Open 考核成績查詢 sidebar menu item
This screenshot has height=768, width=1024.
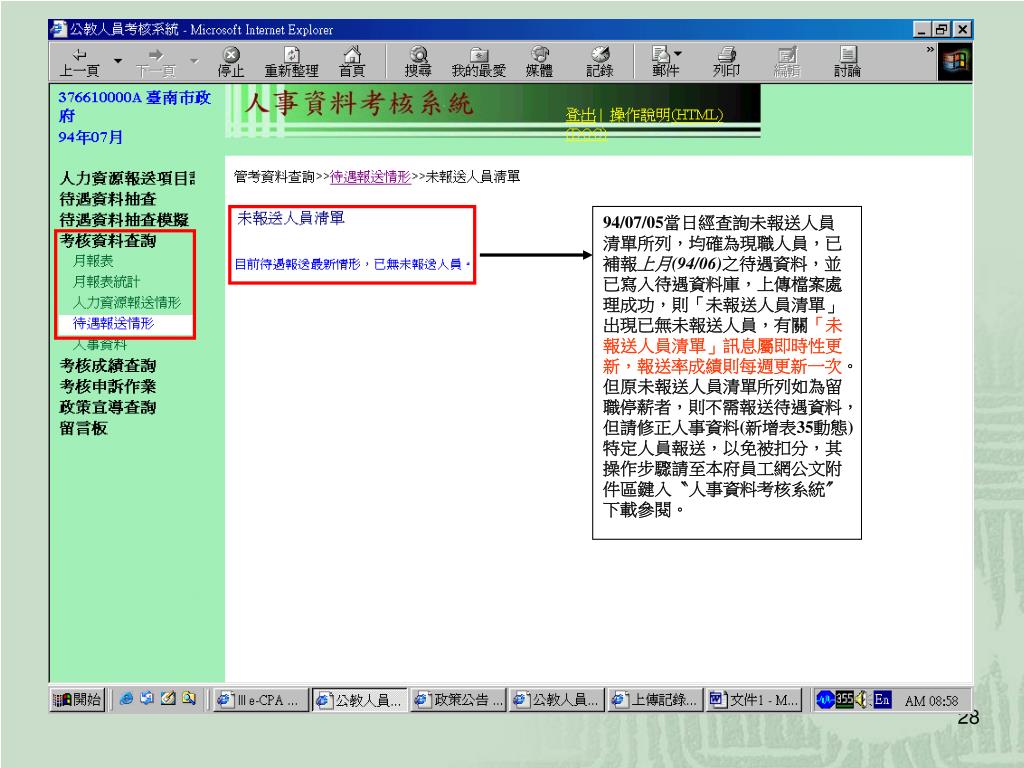click(x=108, y=366)
